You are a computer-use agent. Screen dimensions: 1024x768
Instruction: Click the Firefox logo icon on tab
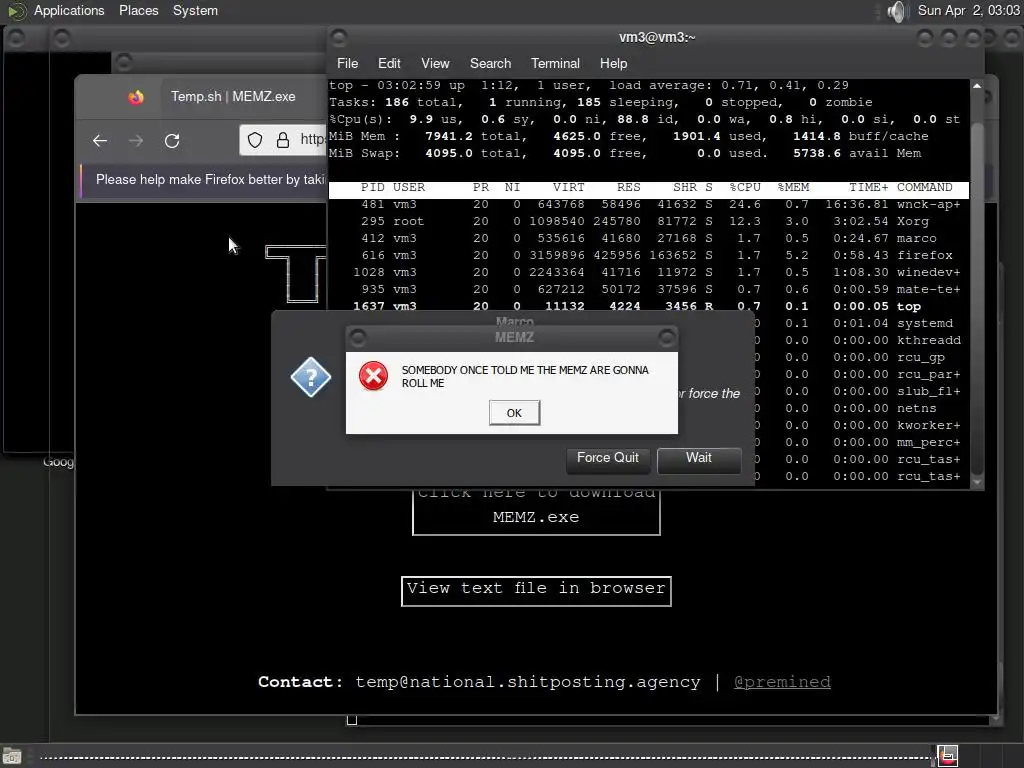[x=136, y=97]
